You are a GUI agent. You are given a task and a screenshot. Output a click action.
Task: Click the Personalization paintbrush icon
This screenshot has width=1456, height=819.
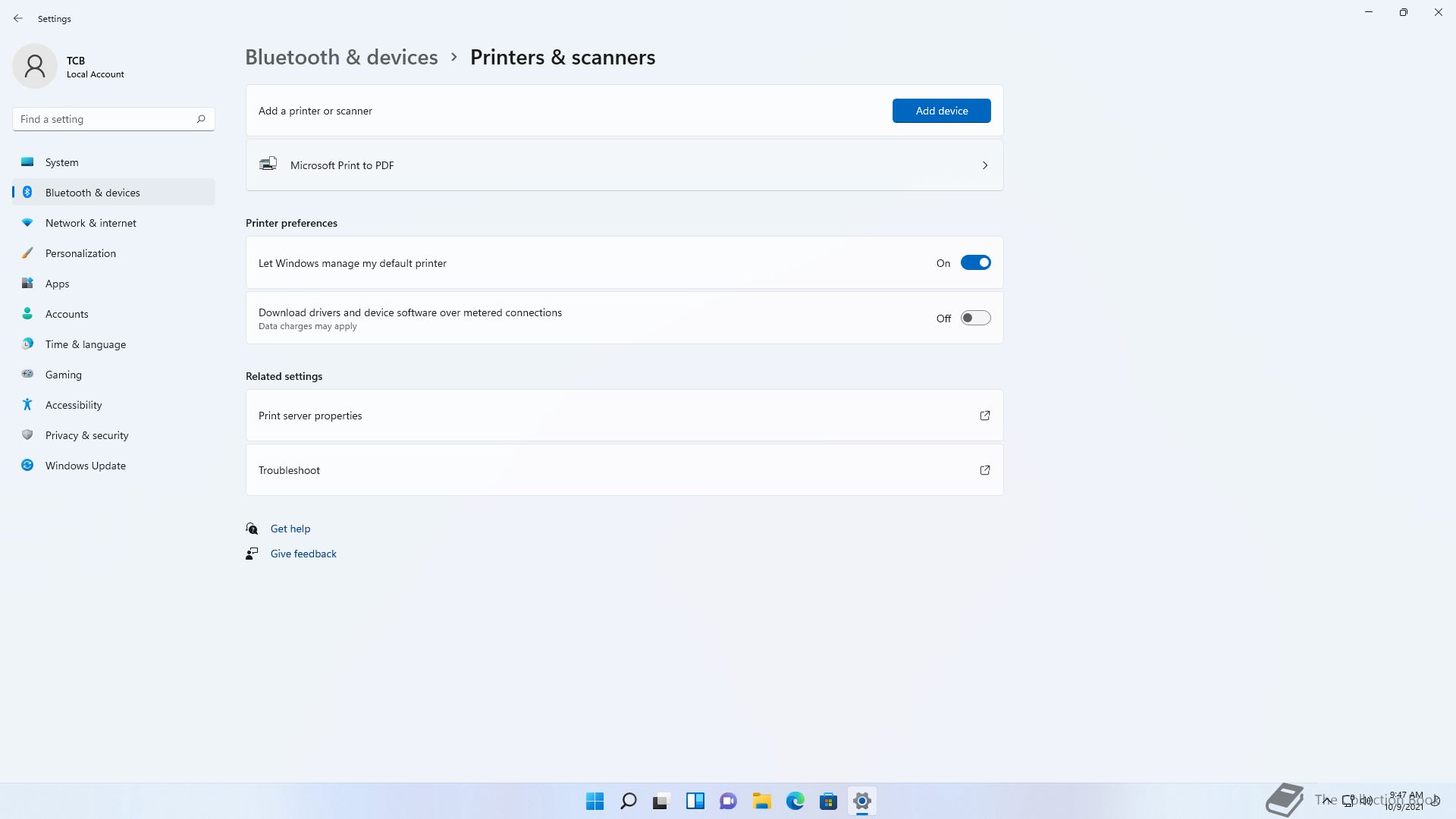27,253
